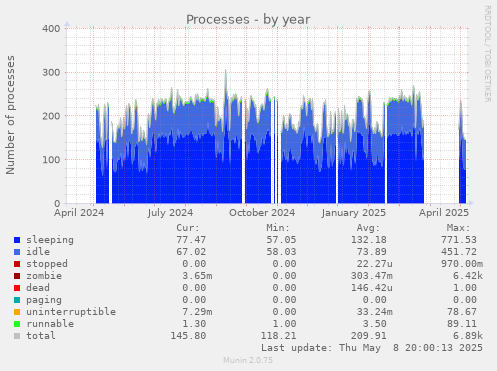Click sleeping current value 77.47
The width and height of the screenshot is (497, 371).
tap(191, 240)
